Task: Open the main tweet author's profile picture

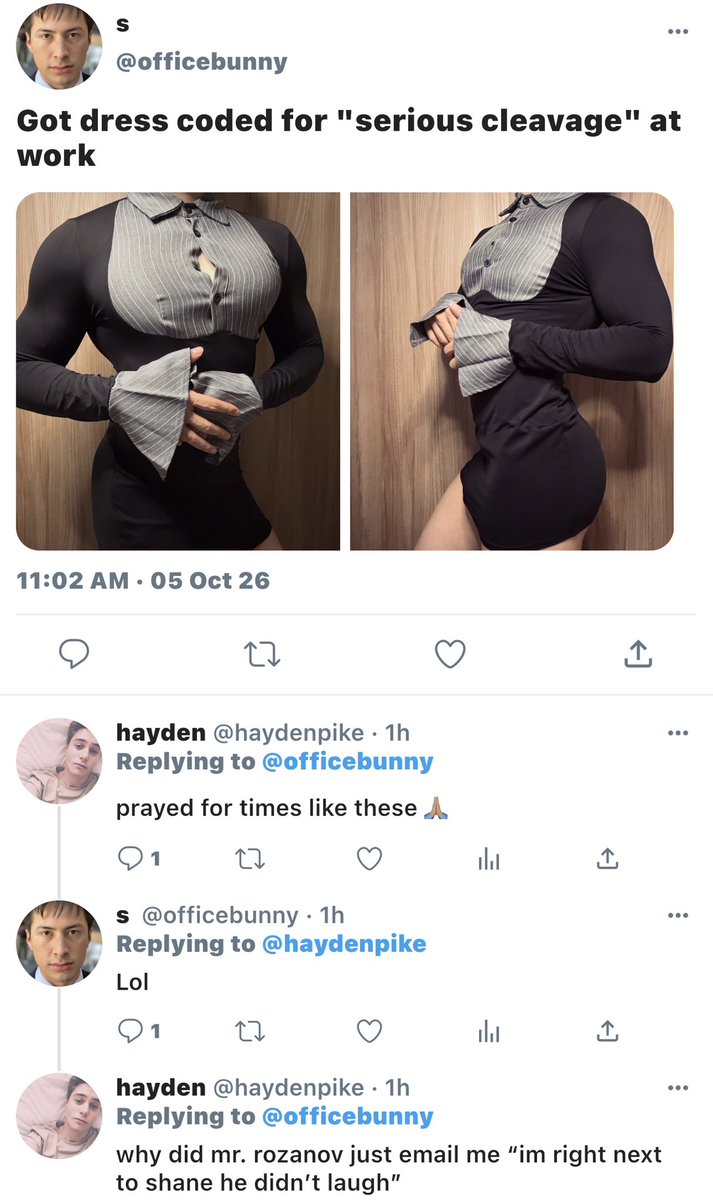Action: tap(59, 46)
